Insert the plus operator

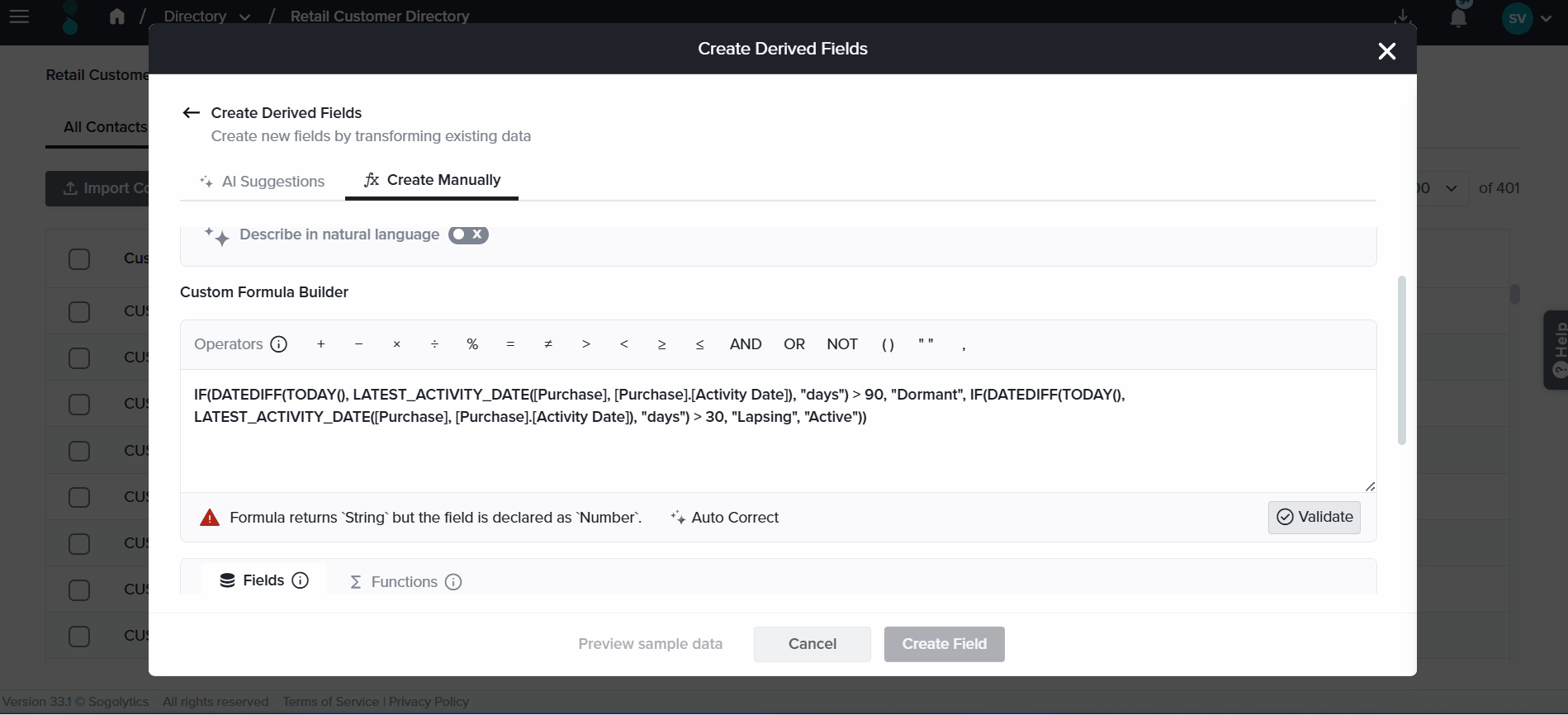pos(321,344)
